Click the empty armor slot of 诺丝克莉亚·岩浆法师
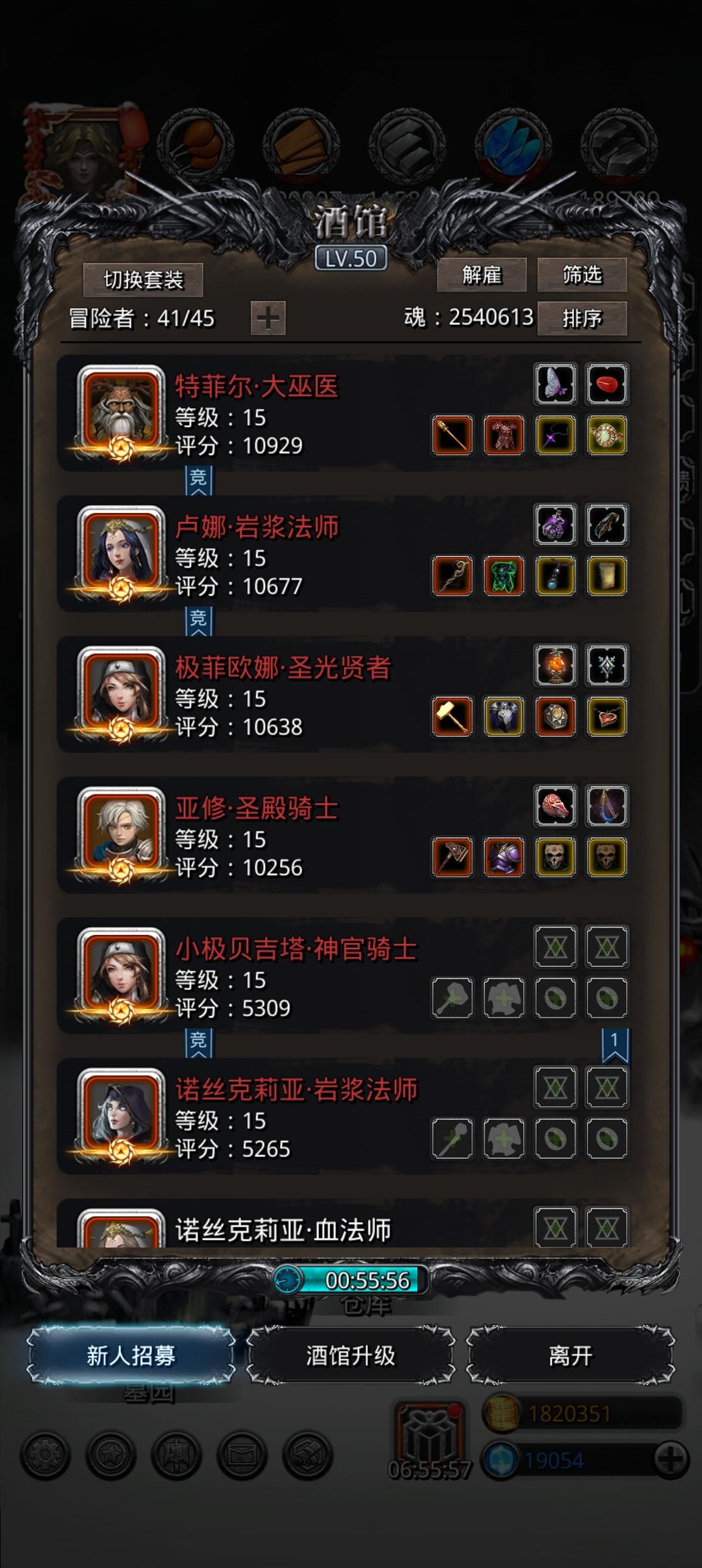 504,1138
